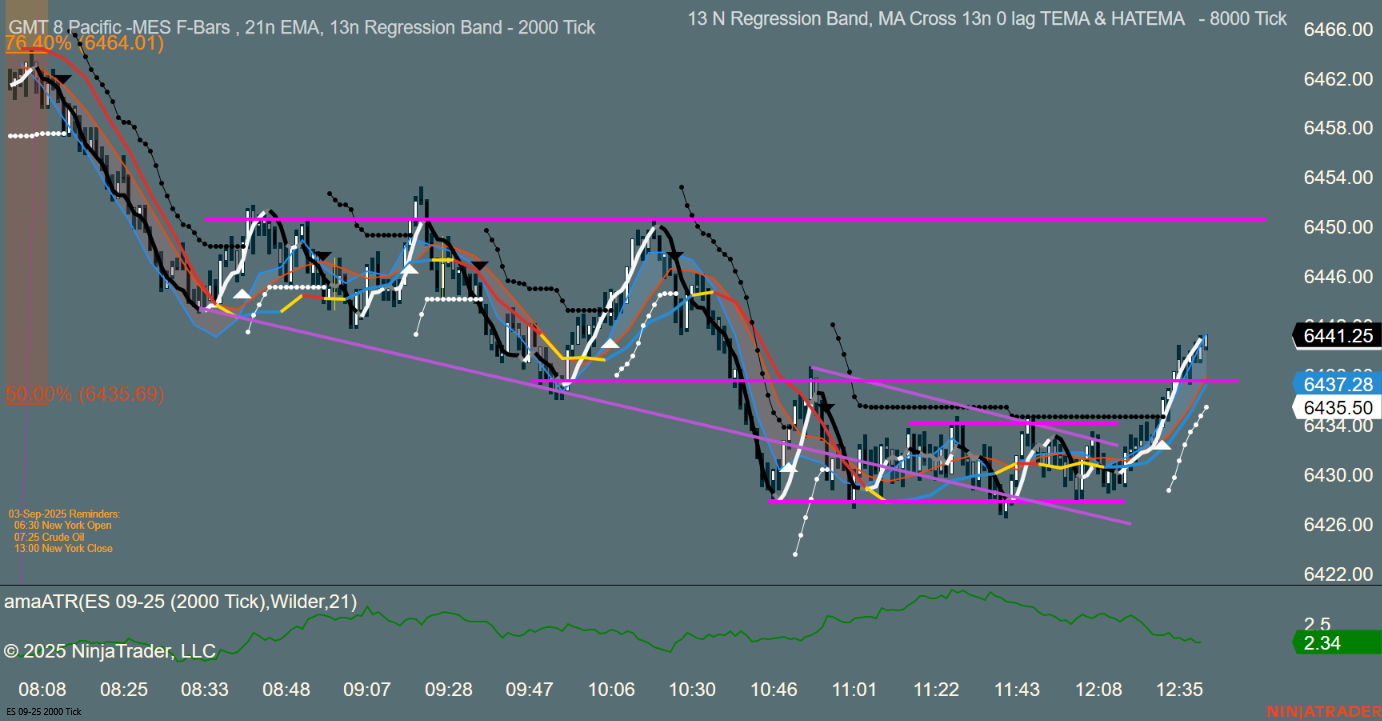The image size is (1382, 721).
Task: Click the 08:25 time axis label
Action: (x=124, y=690)
